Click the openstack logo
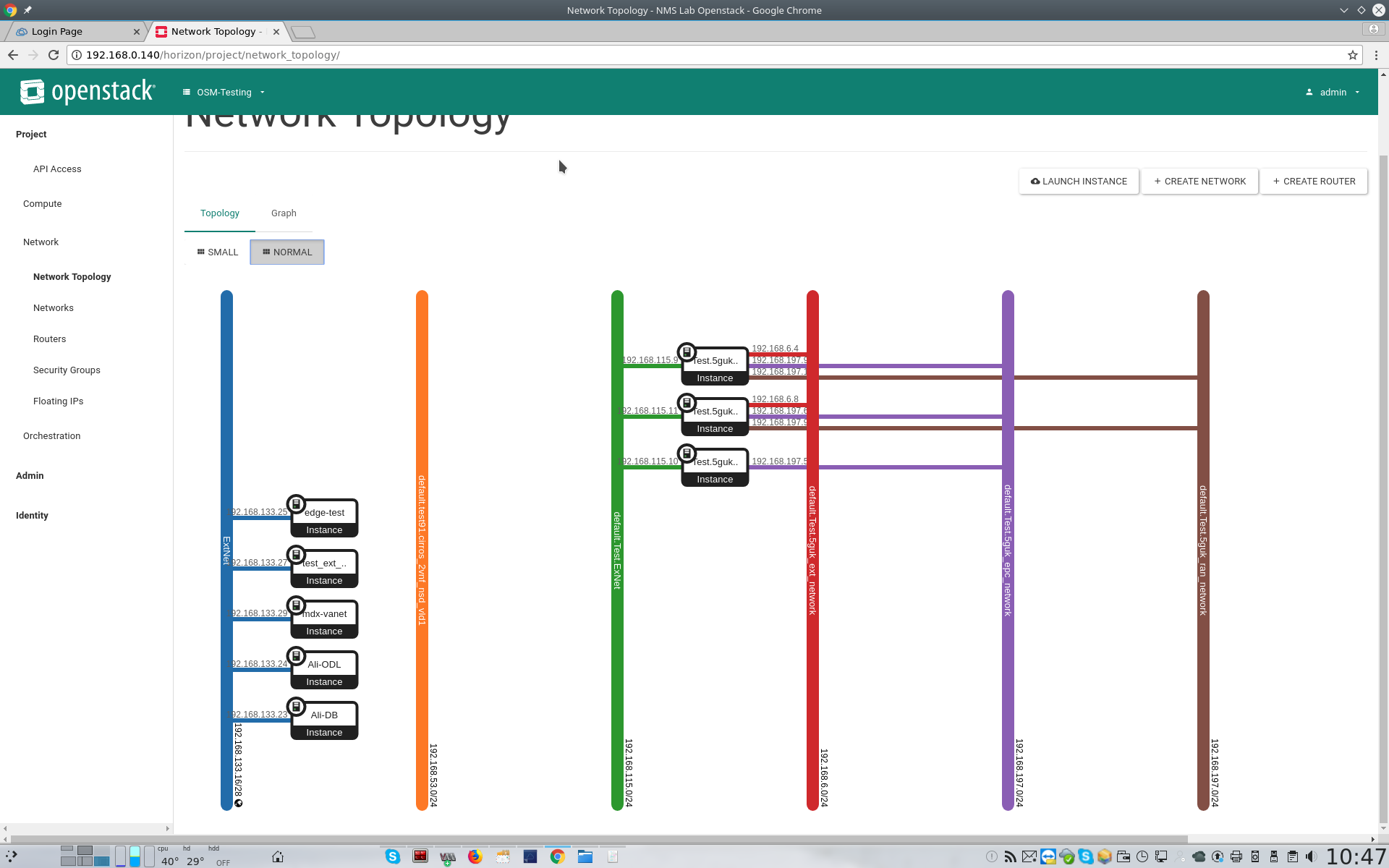 (88, 92)
